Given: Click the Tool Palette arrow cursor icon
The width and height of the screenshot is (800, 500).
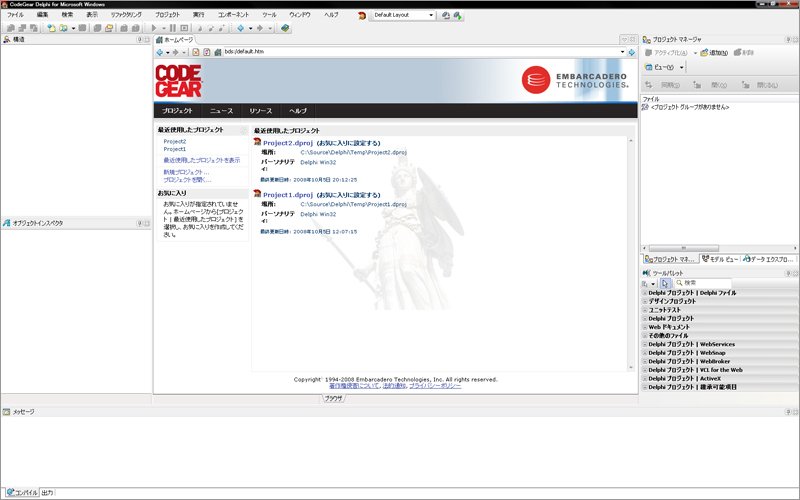Looking at the screenshot, I should click(665, 283).
